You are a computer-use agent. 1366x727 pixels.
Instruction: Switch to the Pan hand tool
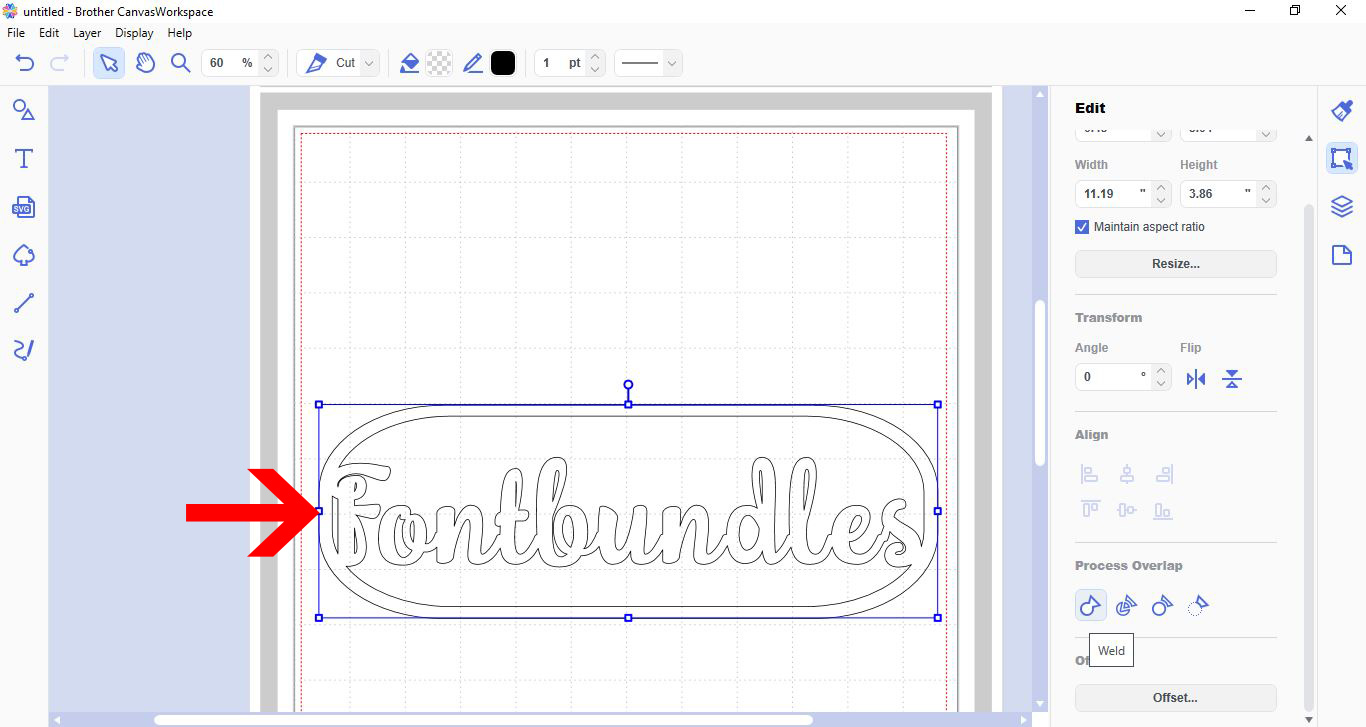click(145, 63)
